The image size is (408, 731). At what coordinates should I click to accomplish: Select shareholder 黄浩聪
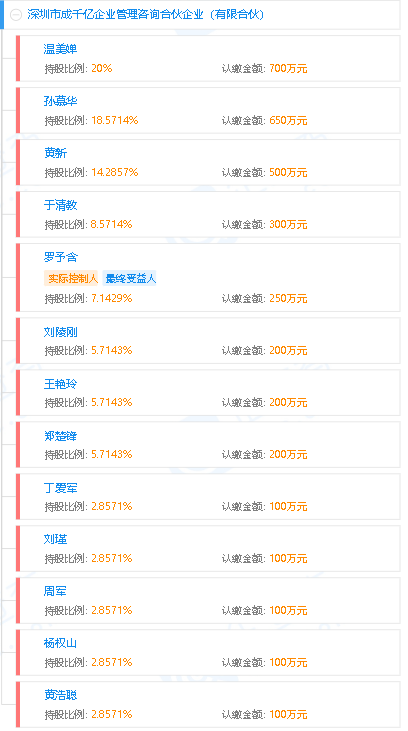click(x=60, y=695)
